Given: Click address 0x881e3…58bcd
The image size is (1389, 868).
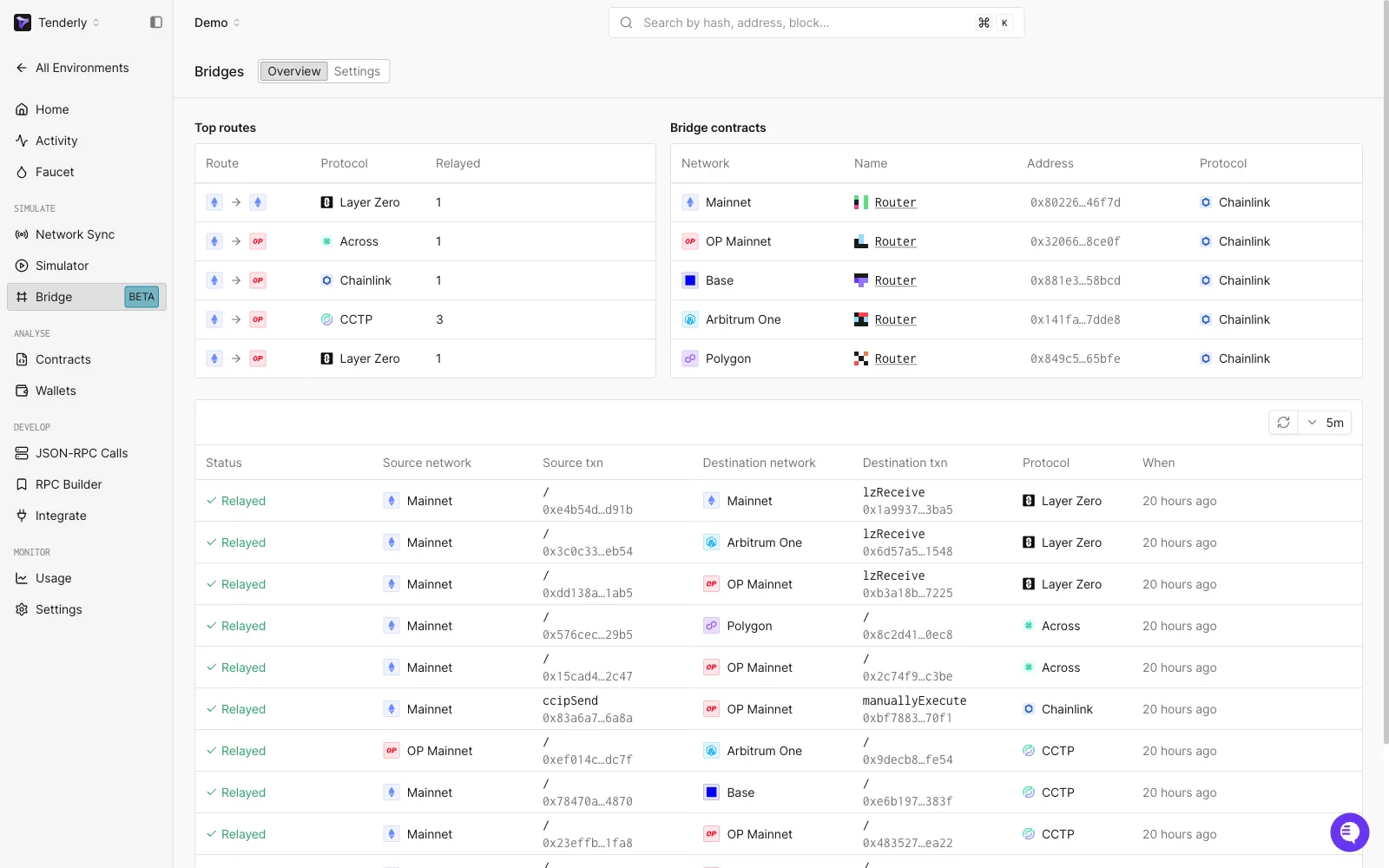Looking at the screenshot, I should tap(1075, 280).
